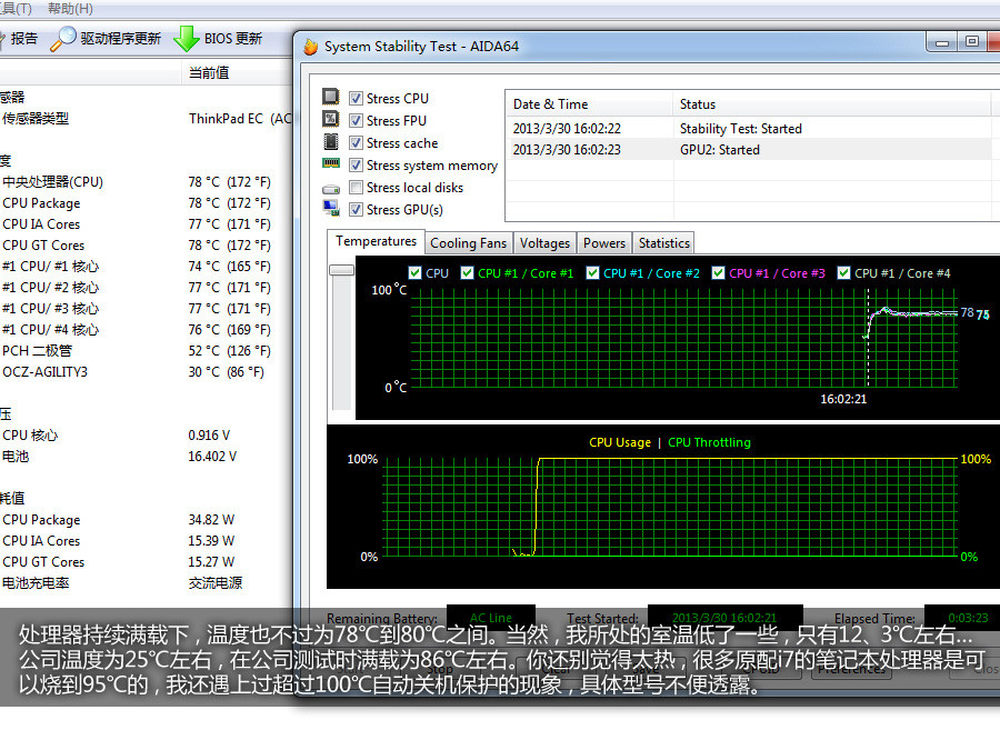
Task: Select the OCZ-AGILITY3 row
Action: coord(146,371)
